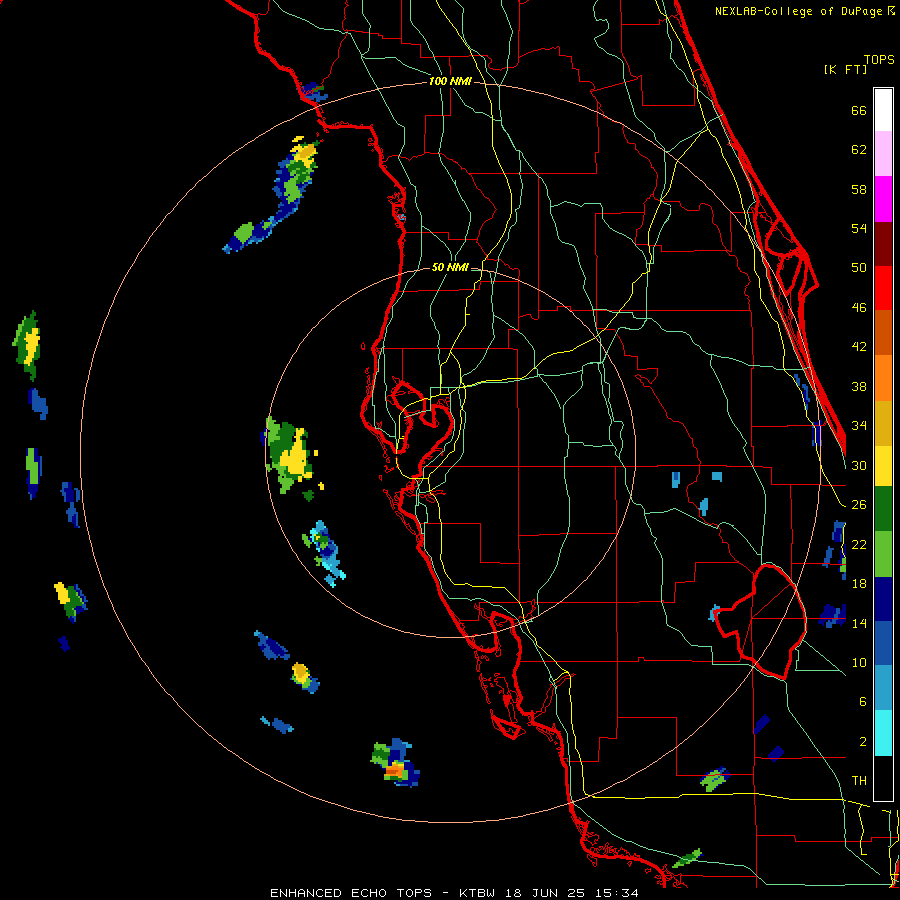
Task: Select the medium blue legend color band
Action: coord(883,644)
